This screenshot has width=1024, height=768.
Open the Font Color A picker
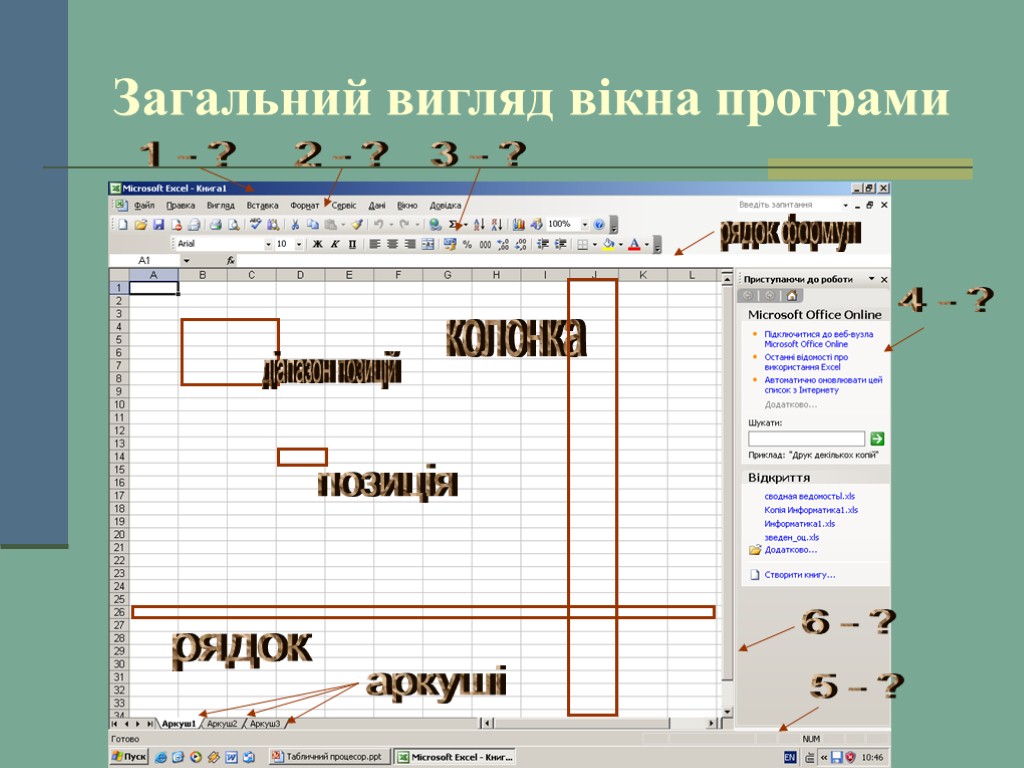coord(634,244)
